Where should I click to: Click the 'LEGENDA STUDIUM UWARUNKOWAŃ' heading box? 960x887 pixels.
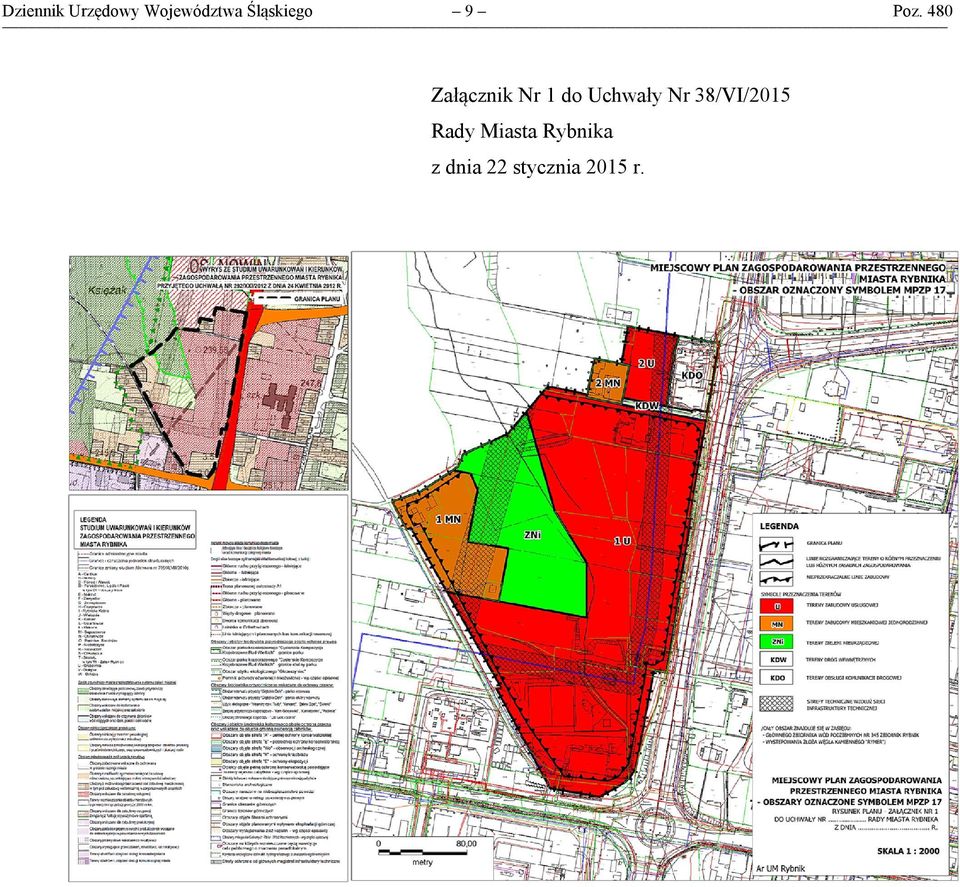135,530
